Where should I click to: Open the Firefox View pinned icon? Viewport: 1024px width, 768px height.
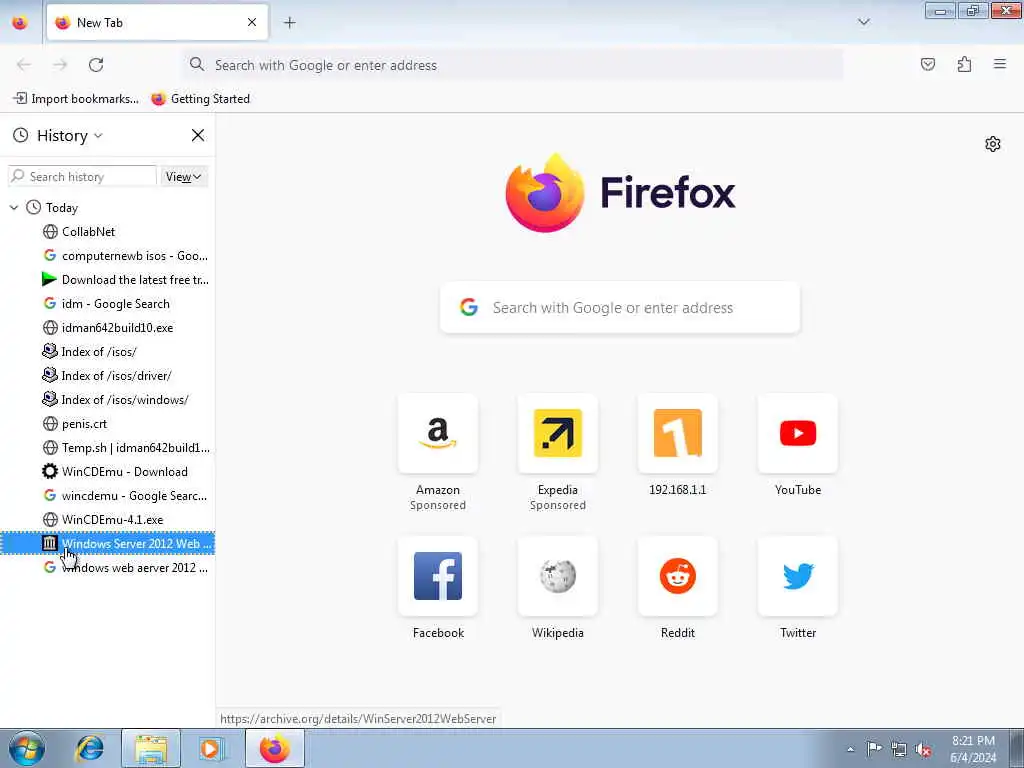pos(20,23)
